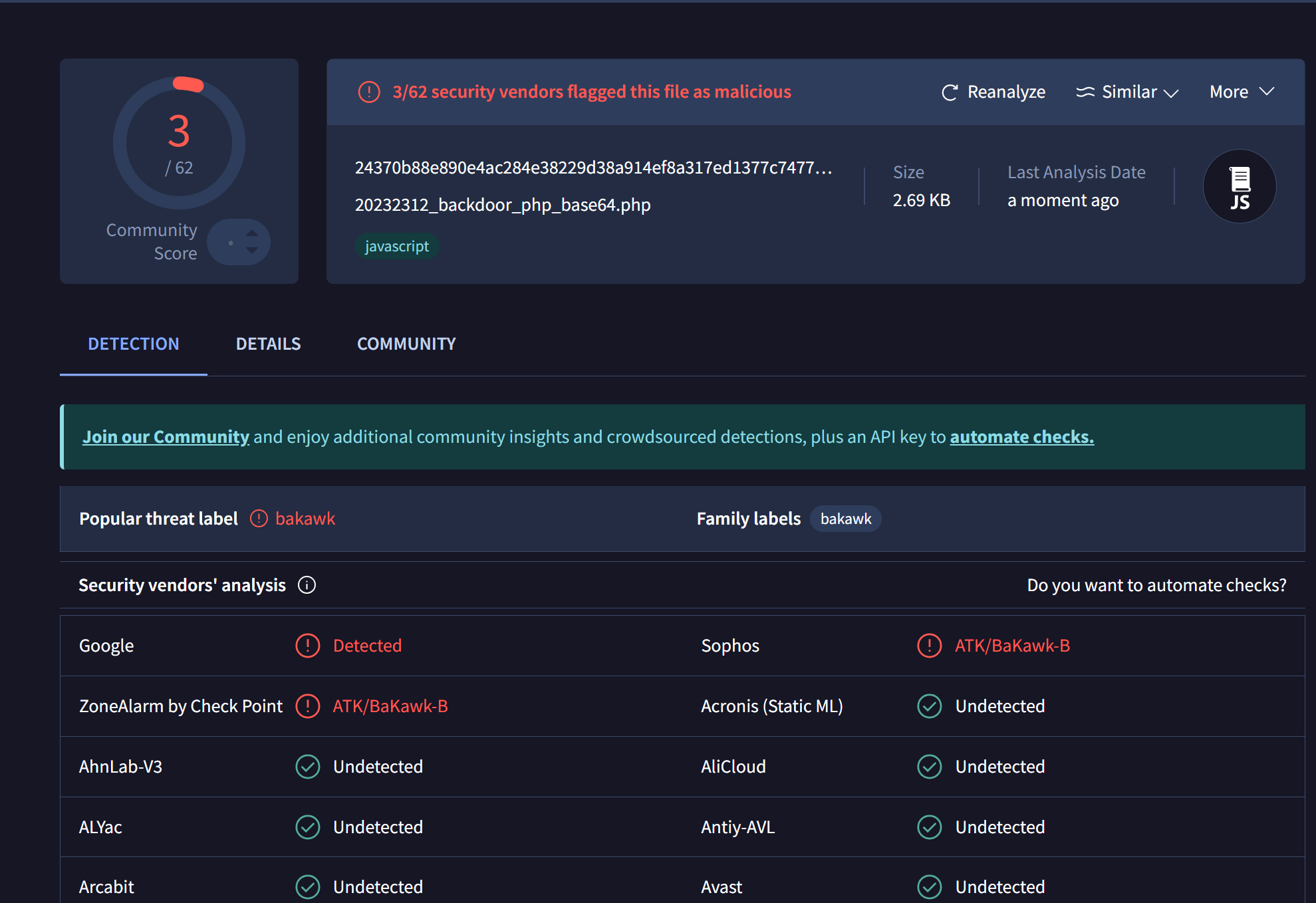Click the alert icon next to Google Detected
This screenshot has width=1316, height=903.
[x=307, y=646]
